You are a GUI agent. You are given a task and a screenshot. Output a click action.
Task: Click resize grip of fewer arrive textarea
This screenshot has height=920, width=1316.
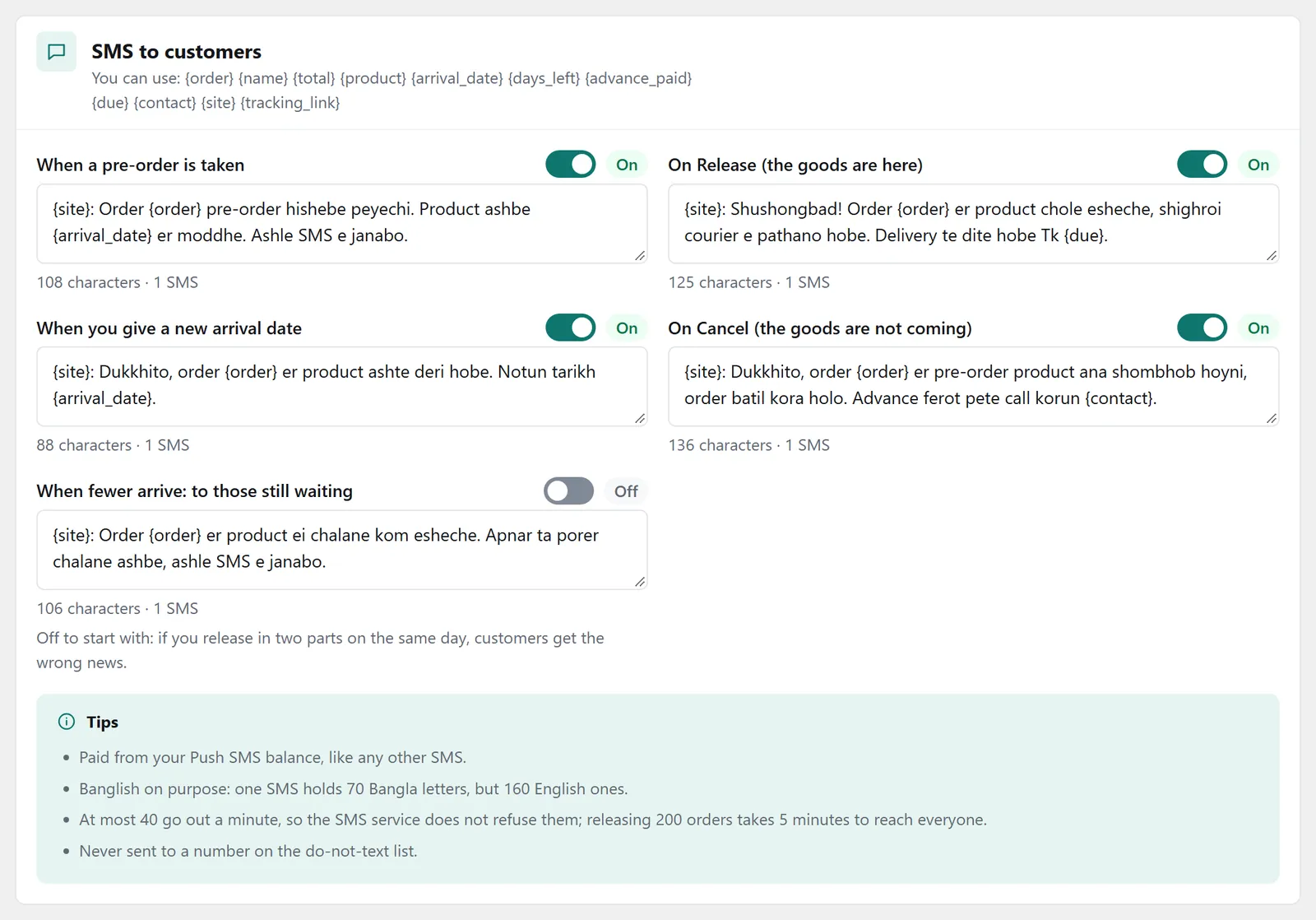tap(640, 582)
